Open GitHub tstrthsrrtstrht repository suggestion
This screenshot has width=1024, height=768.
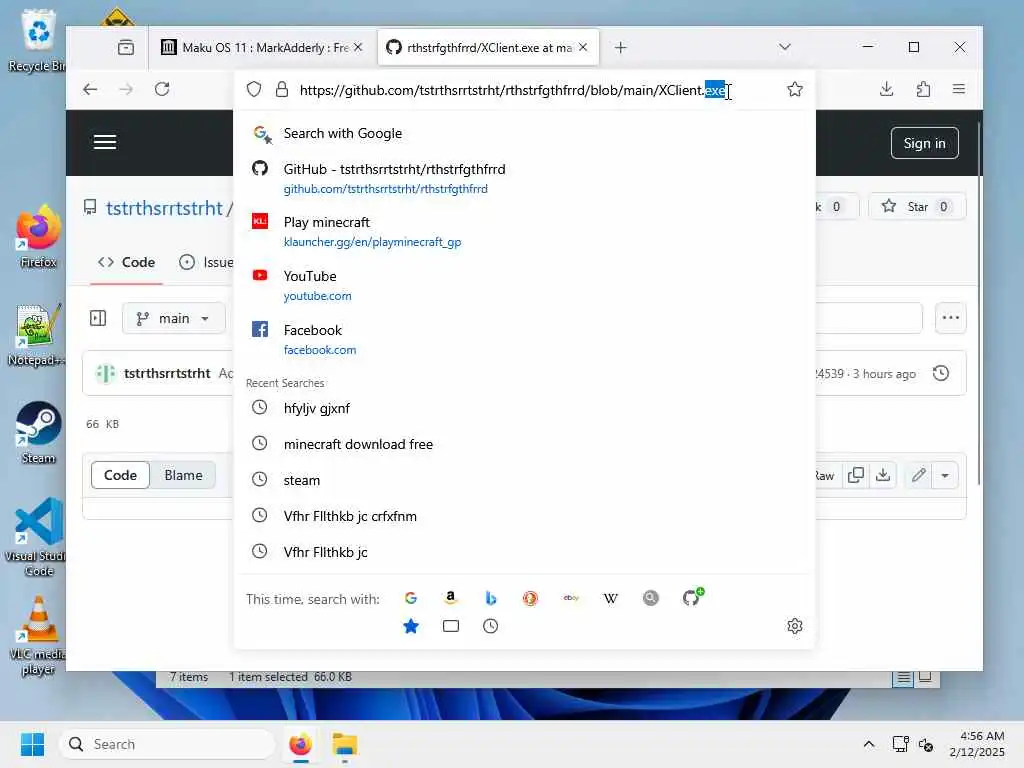tap(524, 178)
